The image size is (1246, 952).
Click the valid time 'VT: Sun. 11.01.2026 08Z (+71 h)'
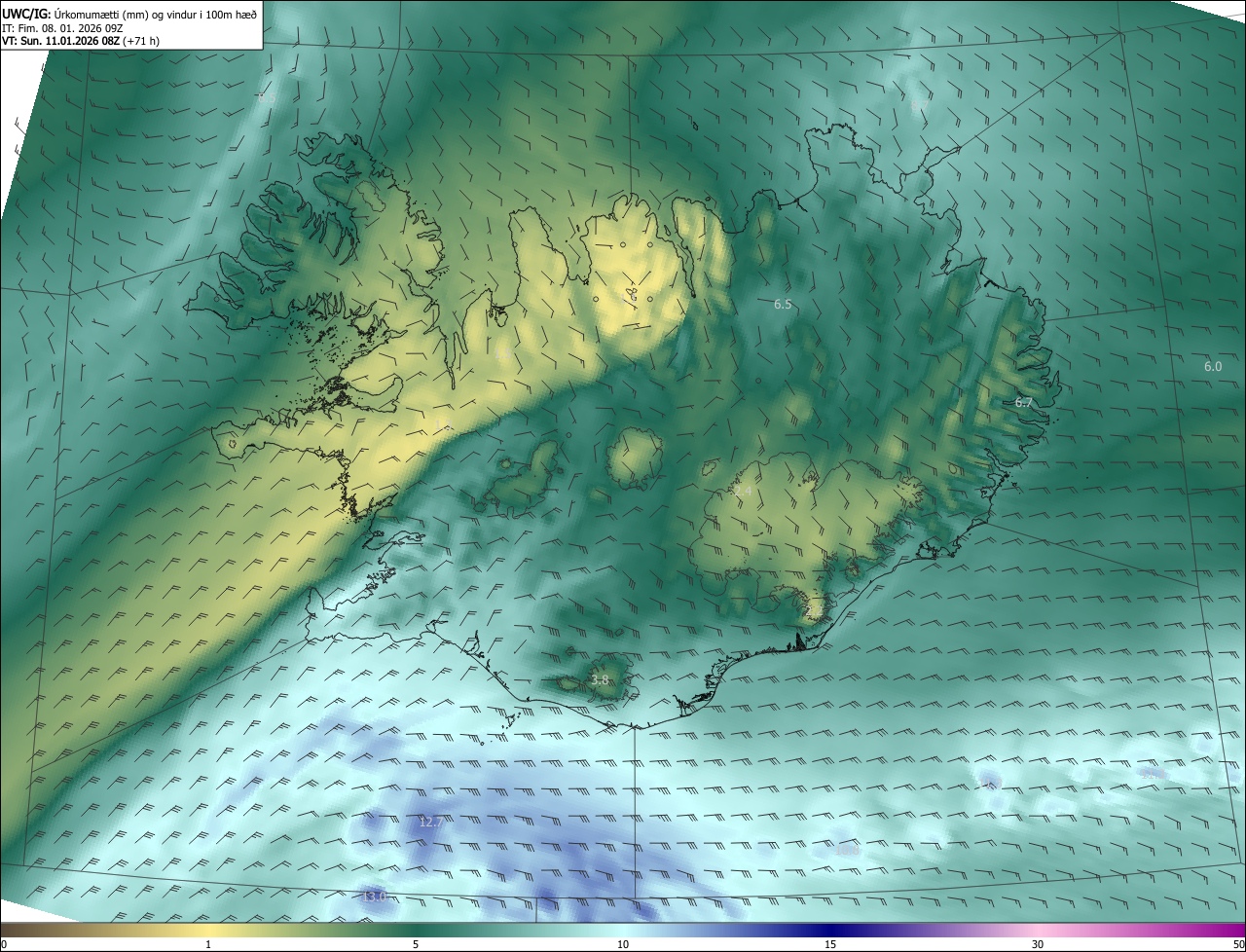click(81, 41)
